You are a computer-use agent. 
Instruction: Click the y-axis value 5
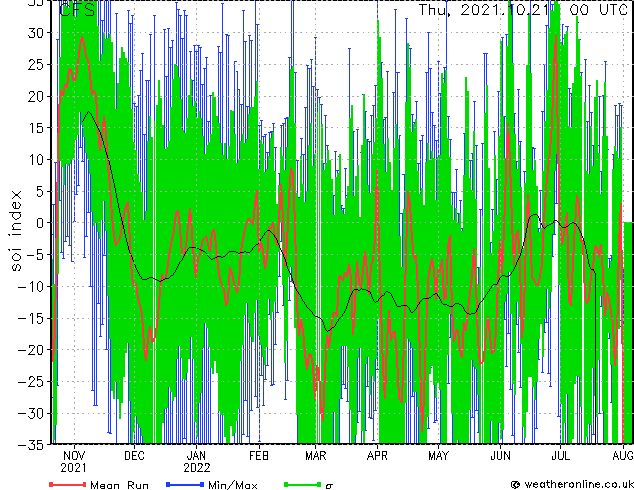40,191
